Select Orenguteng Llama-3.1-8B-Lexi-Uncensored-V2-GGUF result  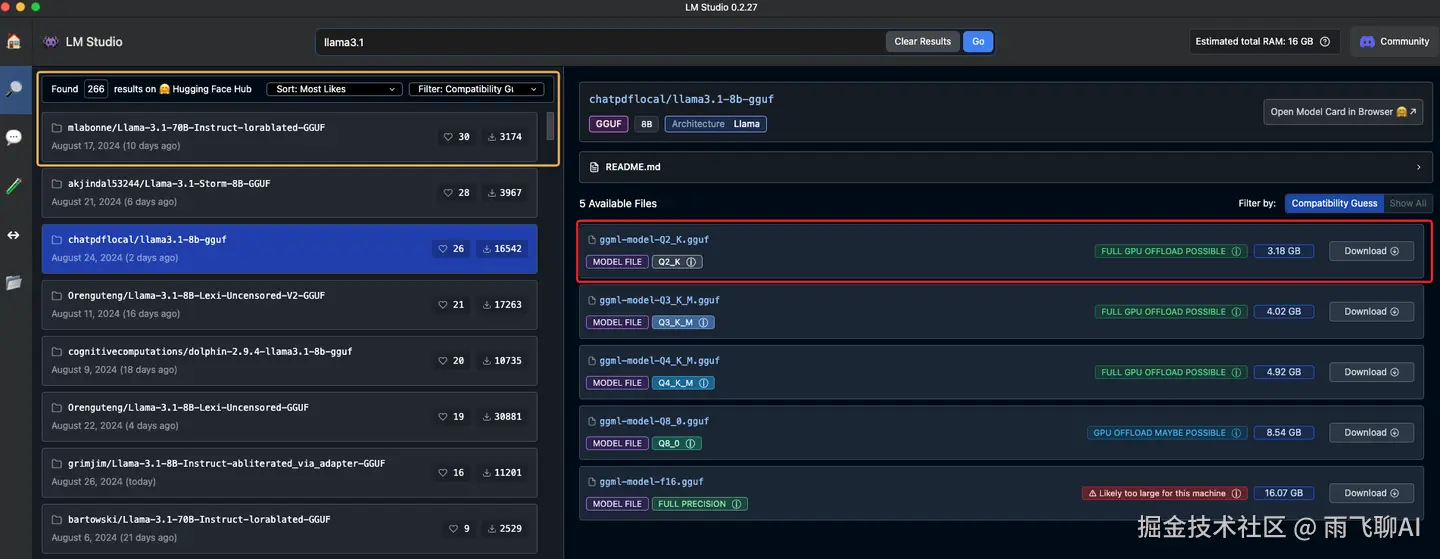[x=289, y=305]
